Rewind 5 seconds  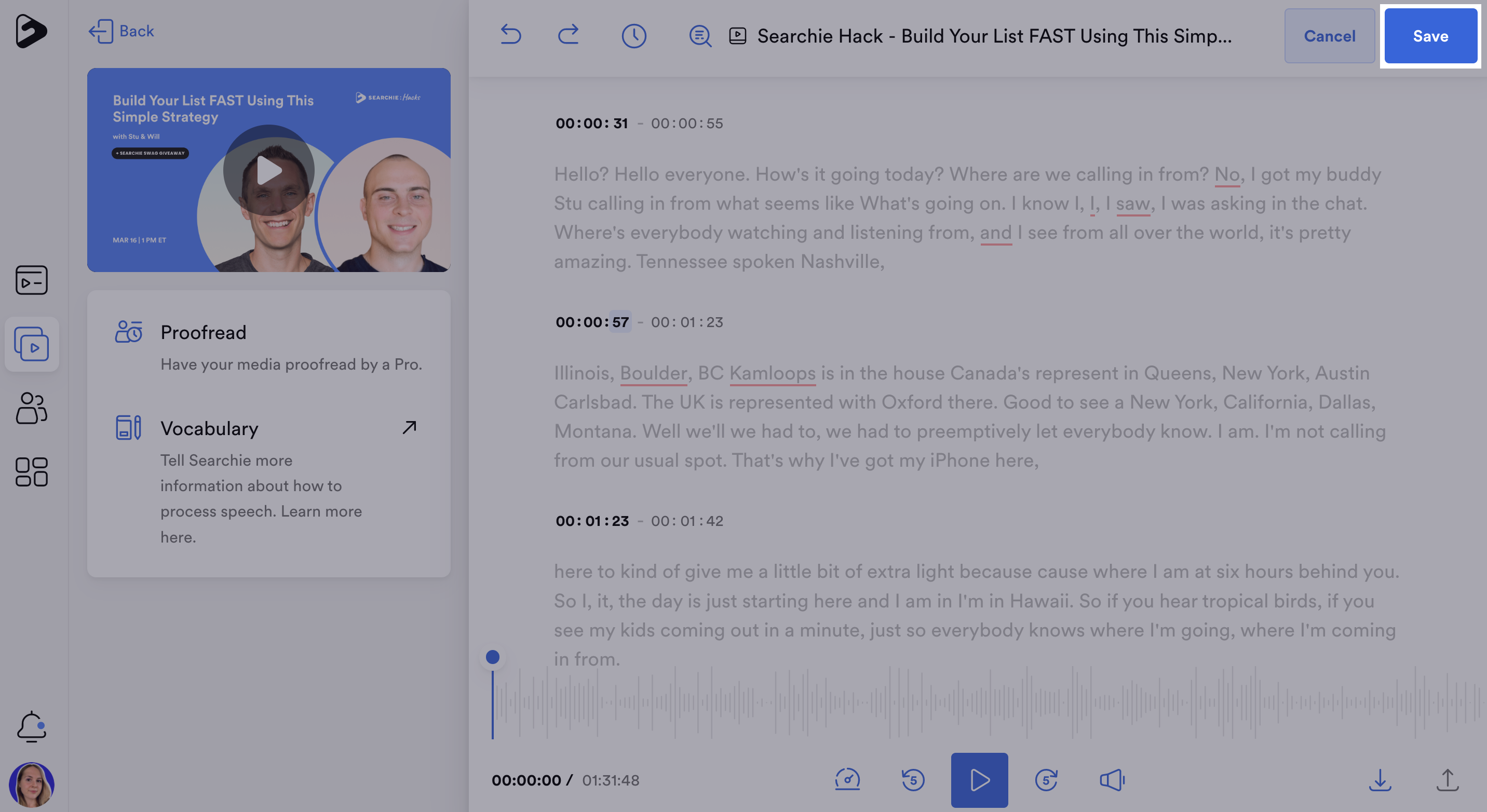tap(913, 780)
